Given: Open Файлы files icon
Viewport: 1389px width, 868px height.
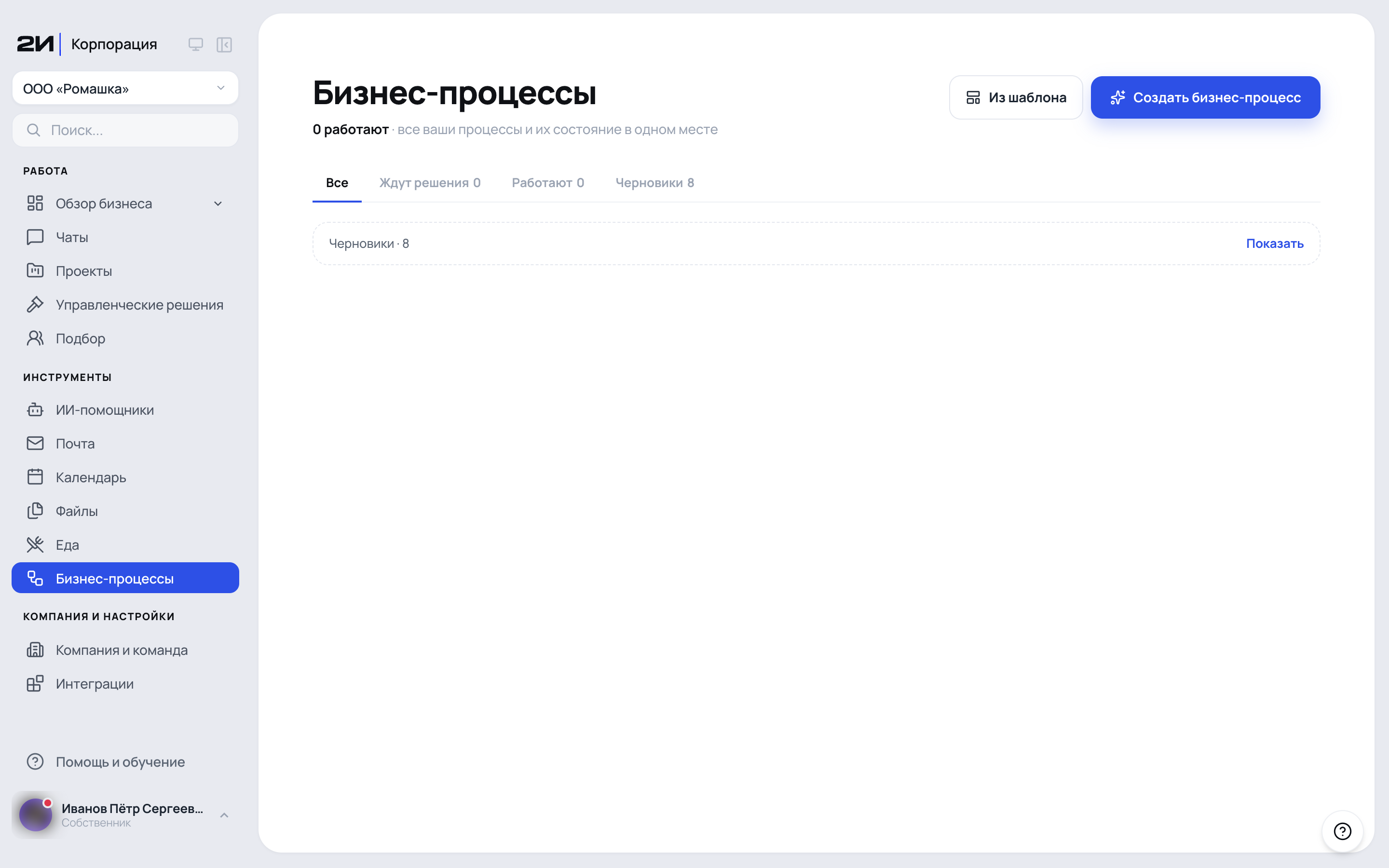Looking at the screenshot, I should [35, 510].
